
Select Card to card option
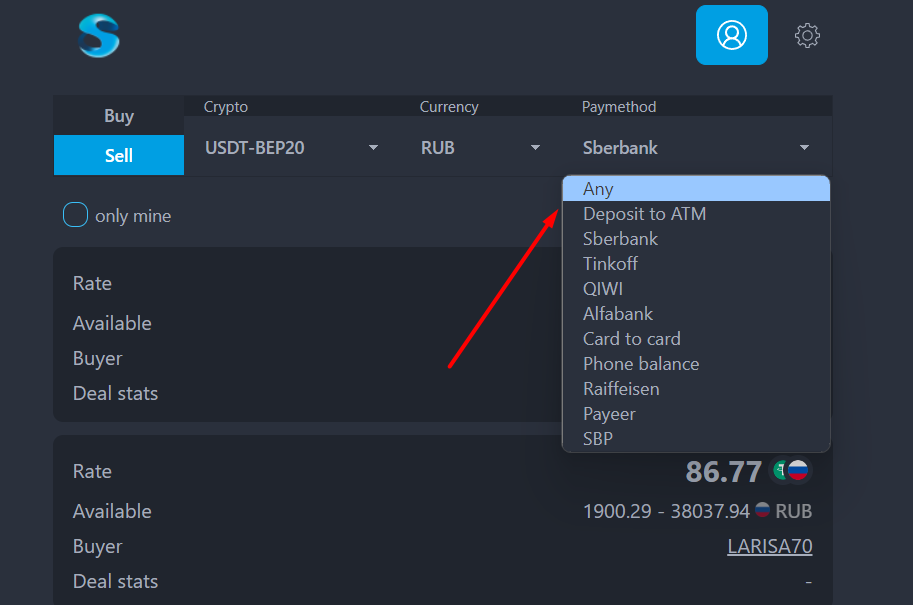(x=696, y=339)
